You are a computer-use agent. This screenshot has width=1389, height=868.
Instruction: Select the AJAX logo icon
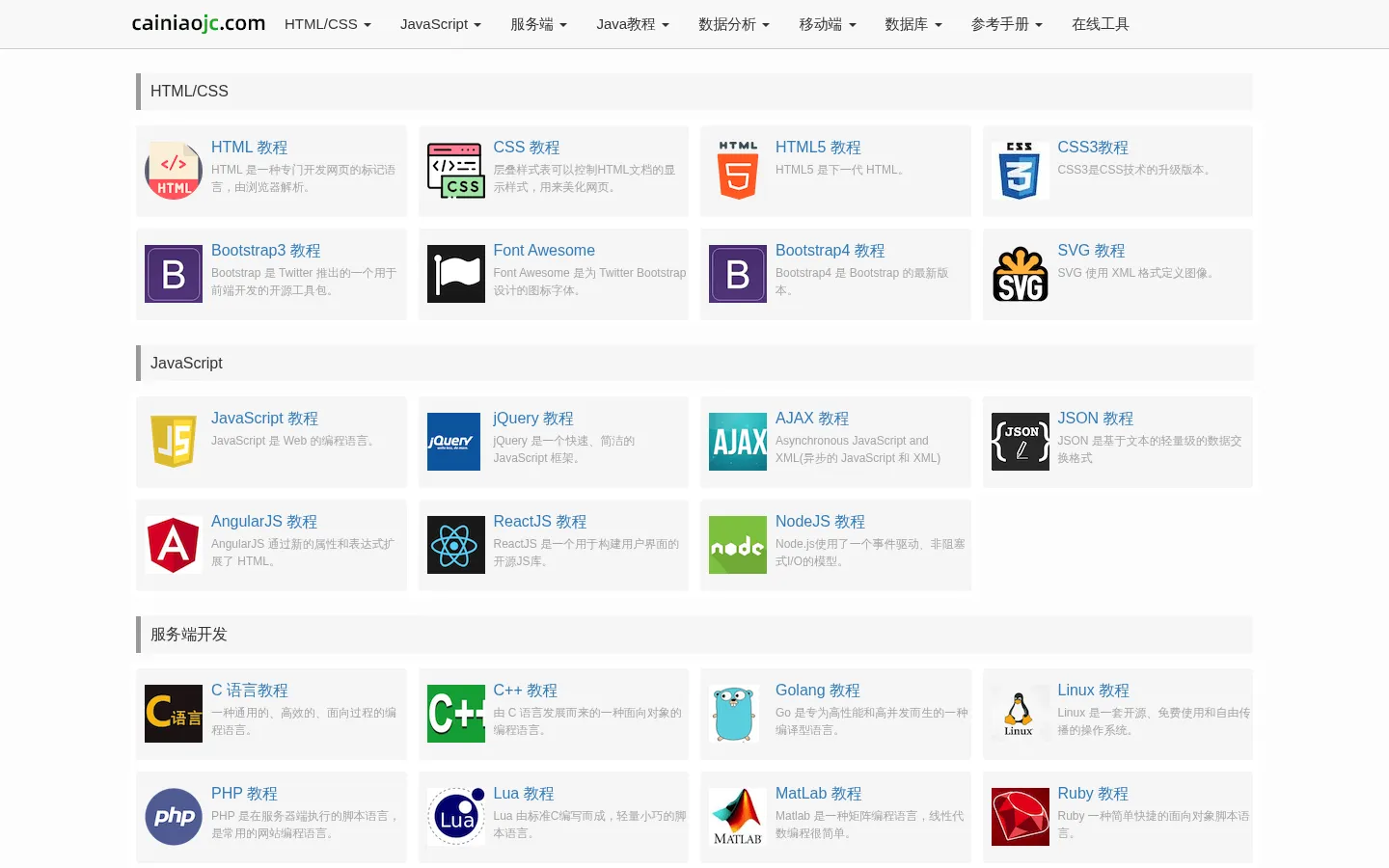tap(738, 442)
